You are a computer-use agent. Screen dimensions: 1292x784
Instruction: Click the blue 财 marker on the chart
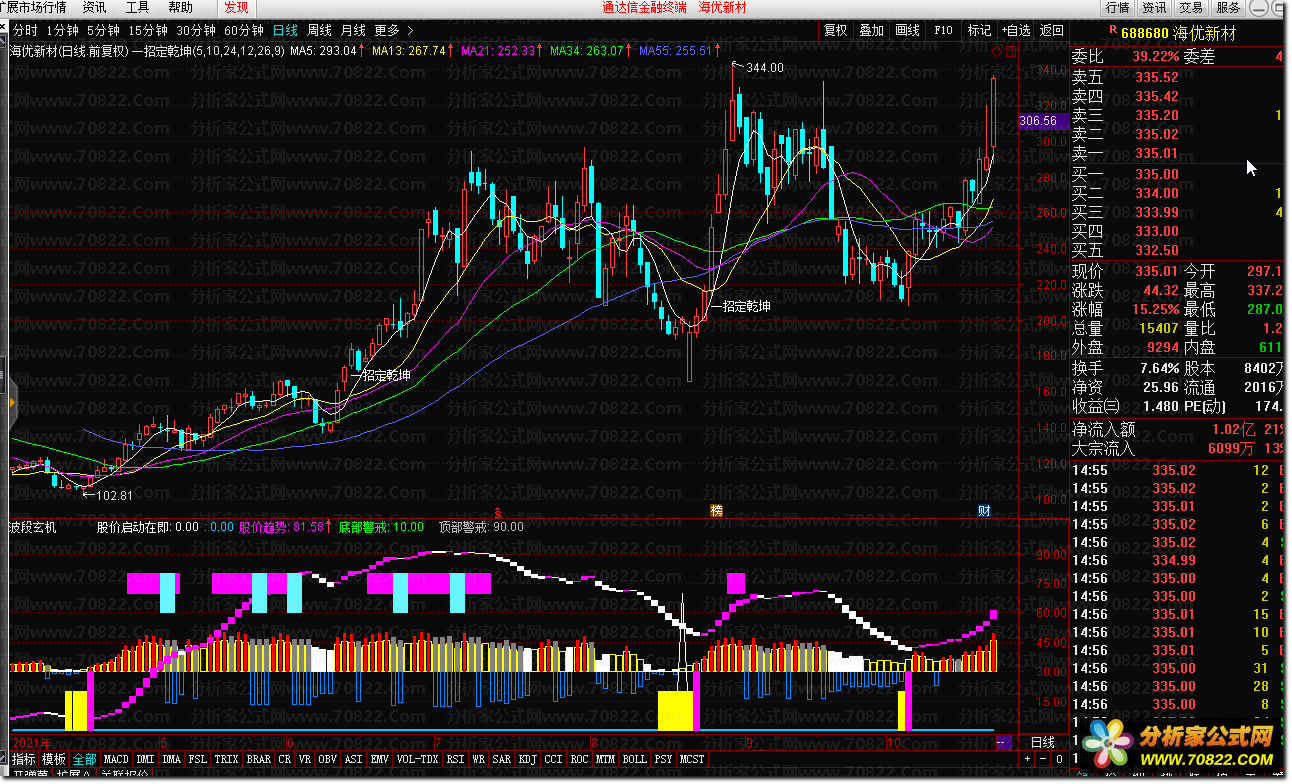point(984,511)
